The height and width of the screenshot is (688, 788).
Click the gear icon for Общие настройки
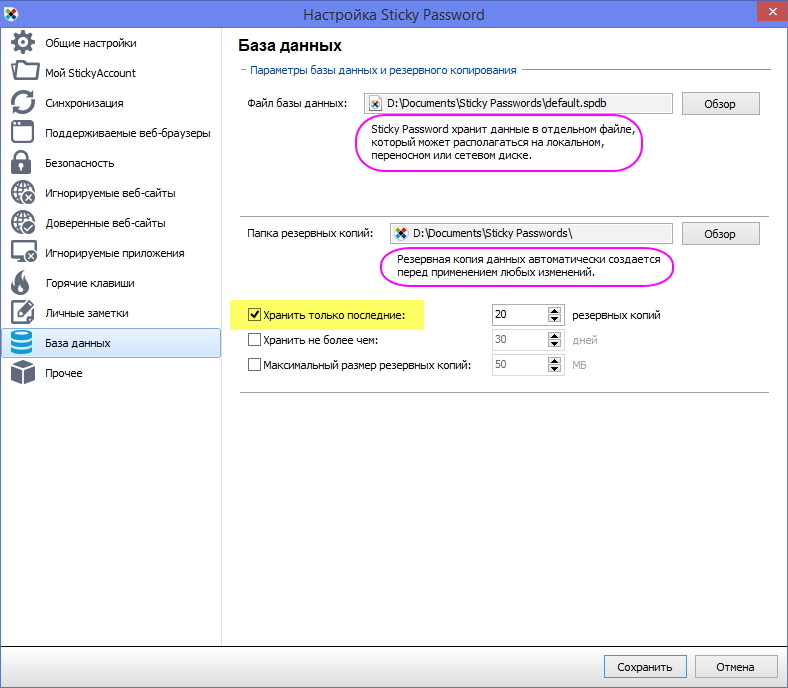point(23,42)
